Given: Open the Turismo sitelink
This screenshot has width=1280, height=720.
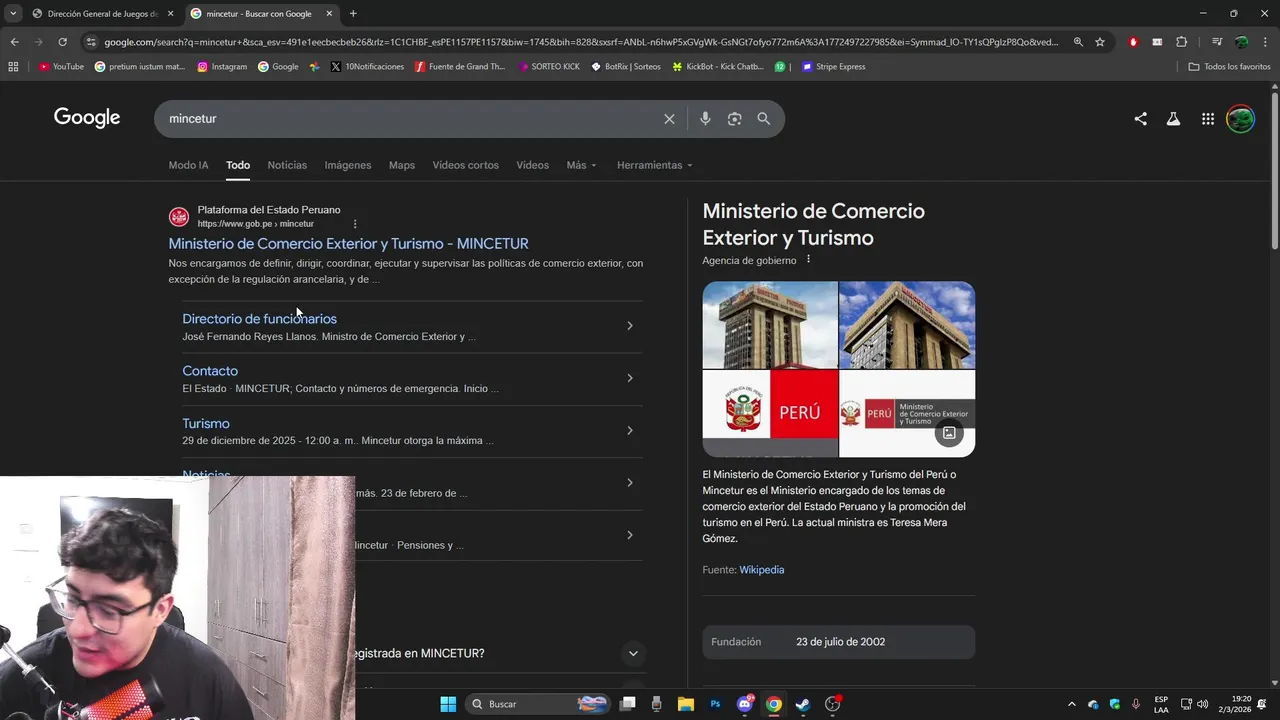Looking at the screenshot, I should click(206, 424).
